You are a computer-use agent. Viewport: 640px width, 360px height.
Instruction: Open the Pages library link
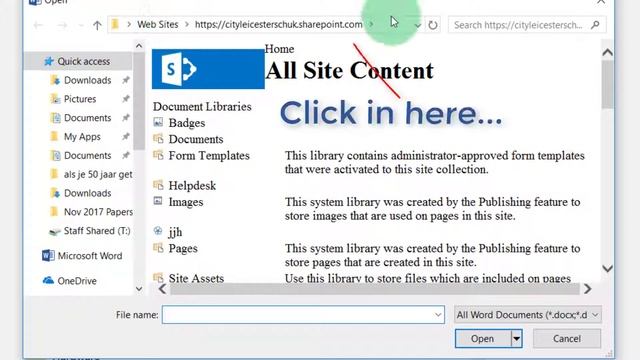pos(183,249)
